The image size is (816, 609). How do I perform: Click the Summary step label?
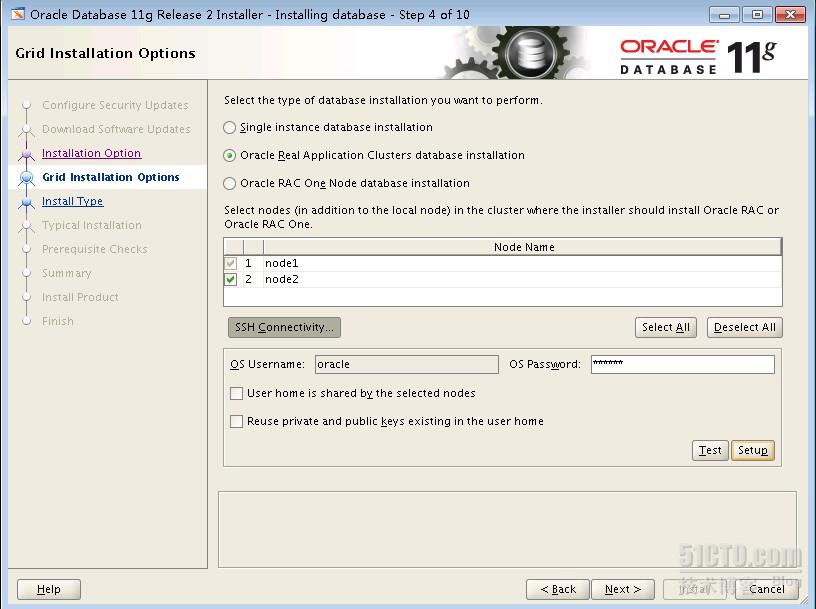click(x=67, y=273)
